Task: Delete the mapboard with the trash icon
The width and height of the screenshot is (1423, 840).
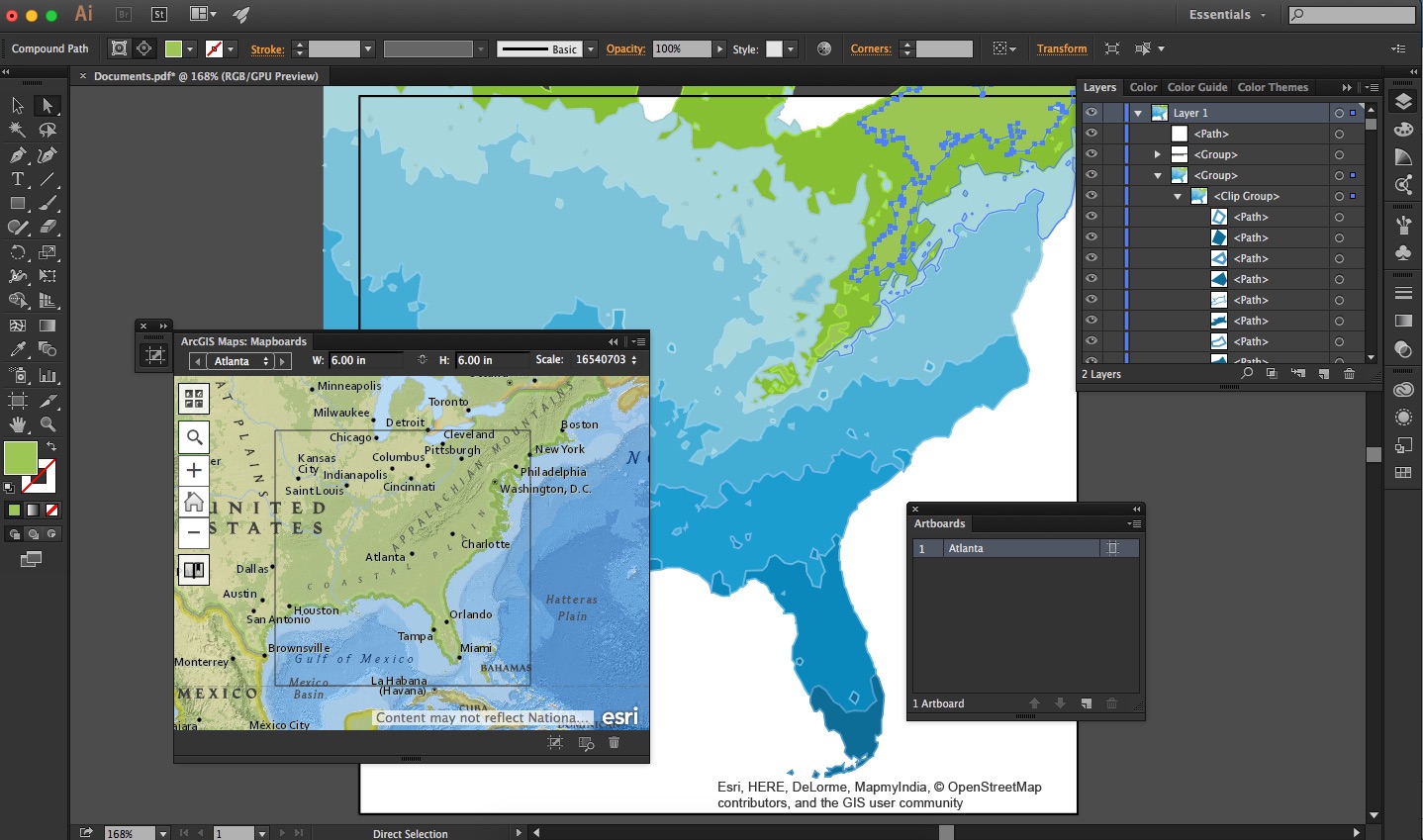Action: (x=614, y=743)
